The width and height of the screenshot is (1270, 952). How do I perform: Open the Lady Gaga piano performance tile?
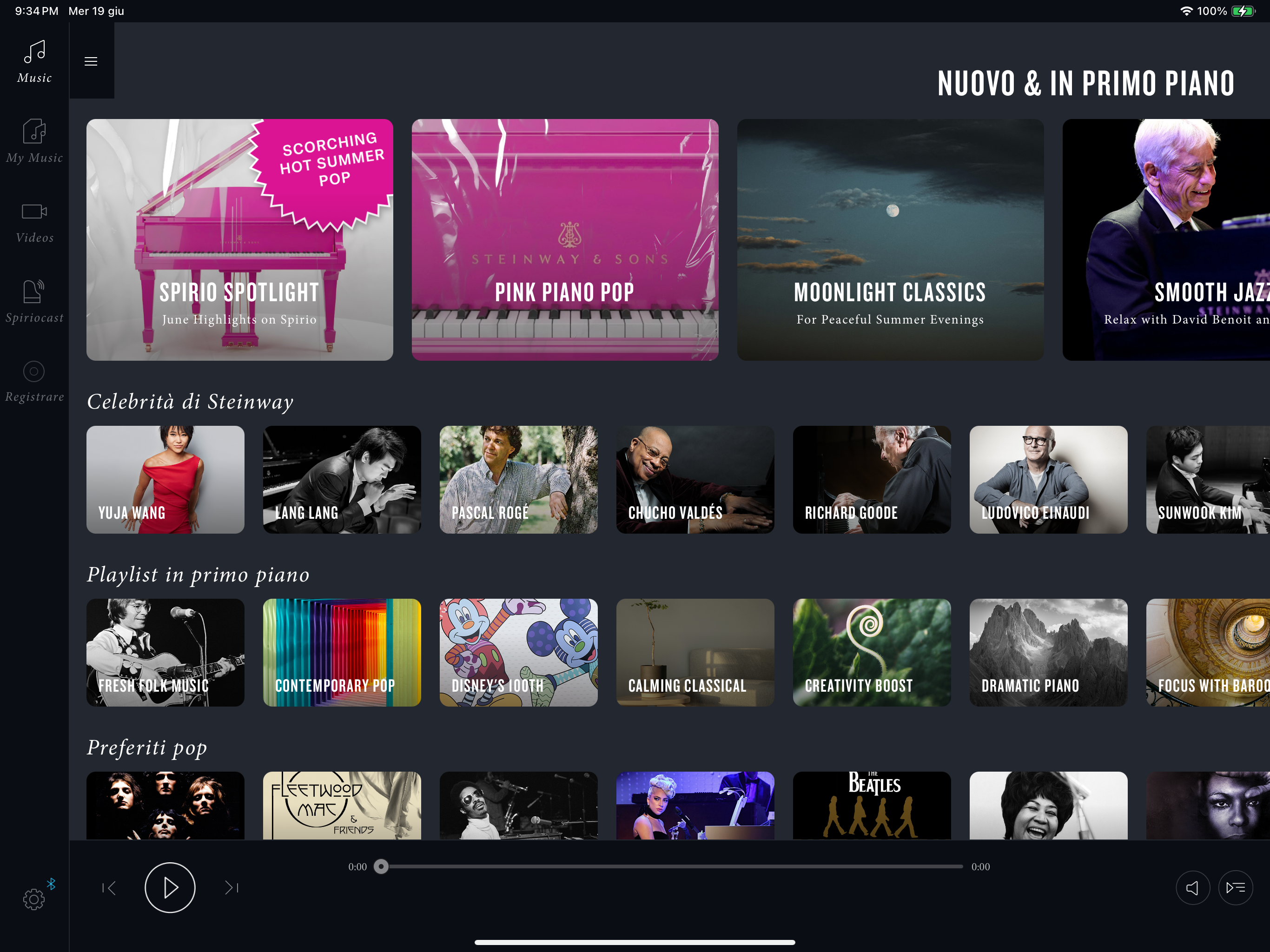(695, 806)
